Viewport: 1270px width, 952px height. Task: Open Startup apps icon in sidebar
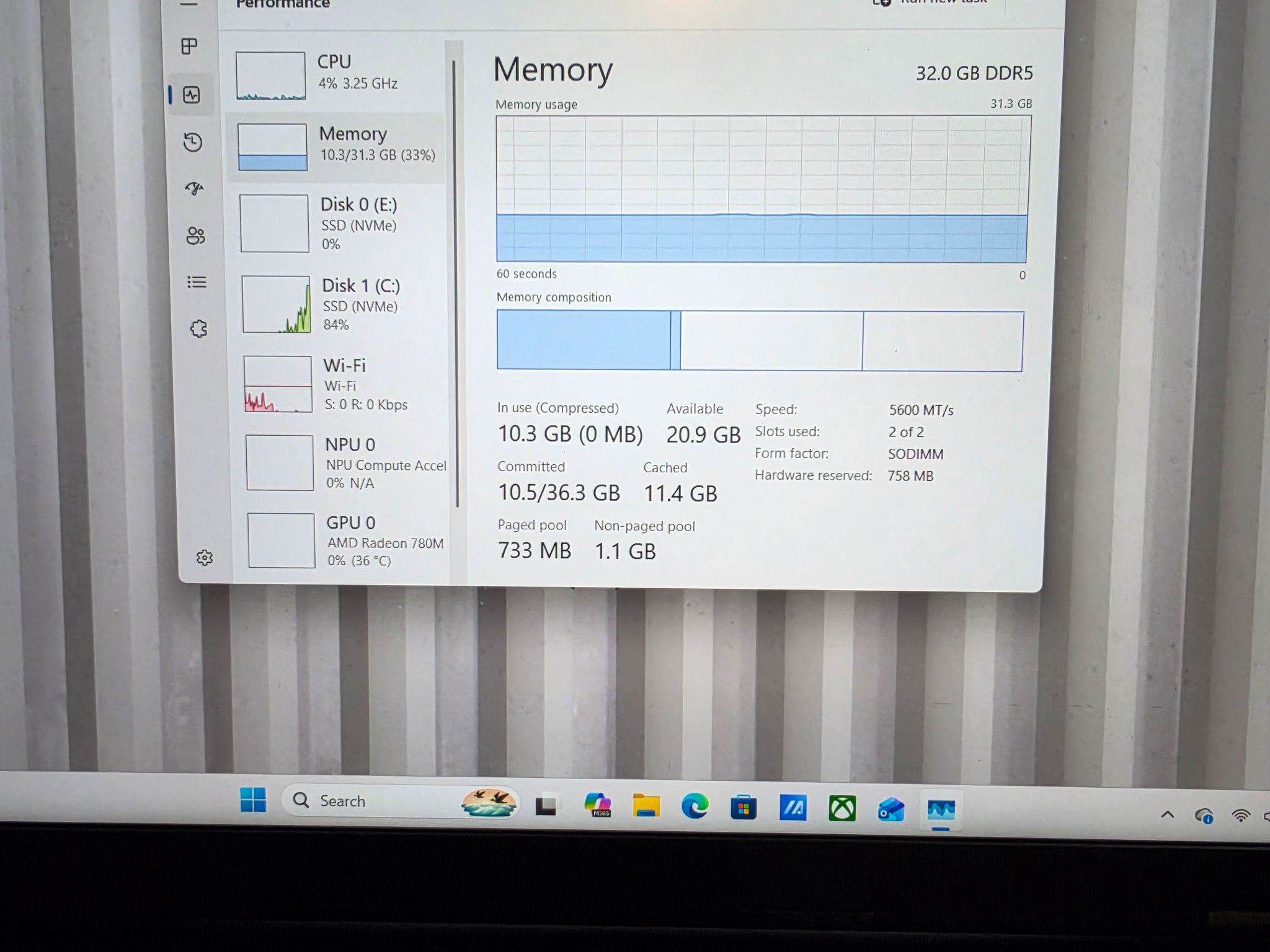(x=194, y=188)
